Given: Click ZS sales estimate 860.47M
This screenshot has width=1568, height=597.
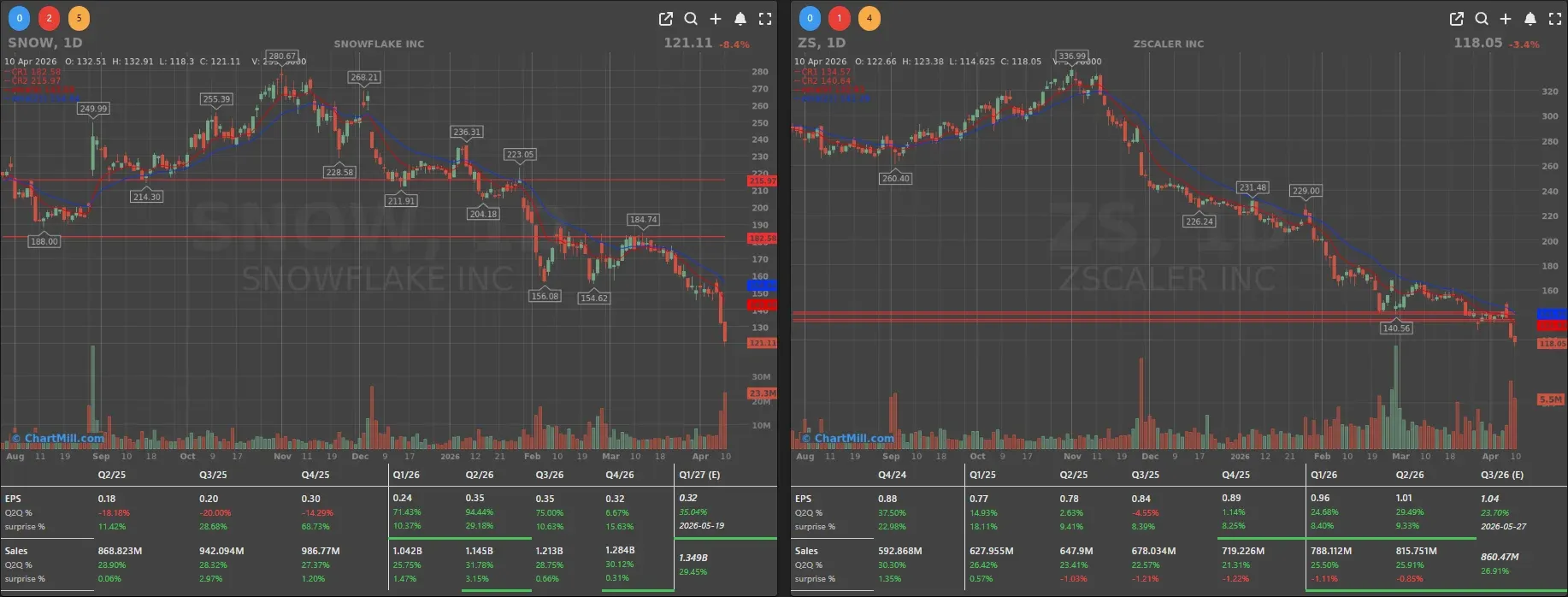Looking at the screenshot, I should (x=1500, y=557).
